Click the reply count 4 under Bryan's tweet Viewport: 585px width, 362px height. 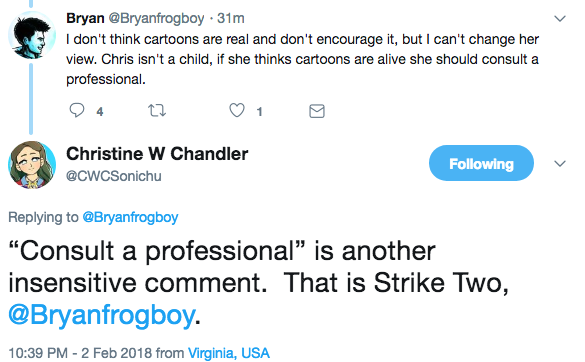click(x=100, y=112)
